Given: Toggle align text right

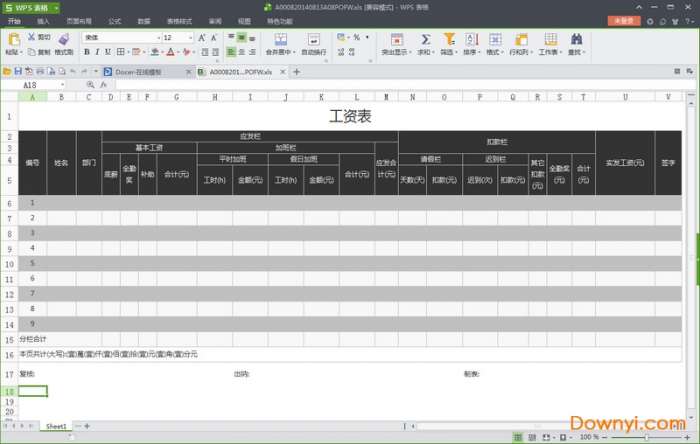Looking at the screenshot, I should (252, 52).
